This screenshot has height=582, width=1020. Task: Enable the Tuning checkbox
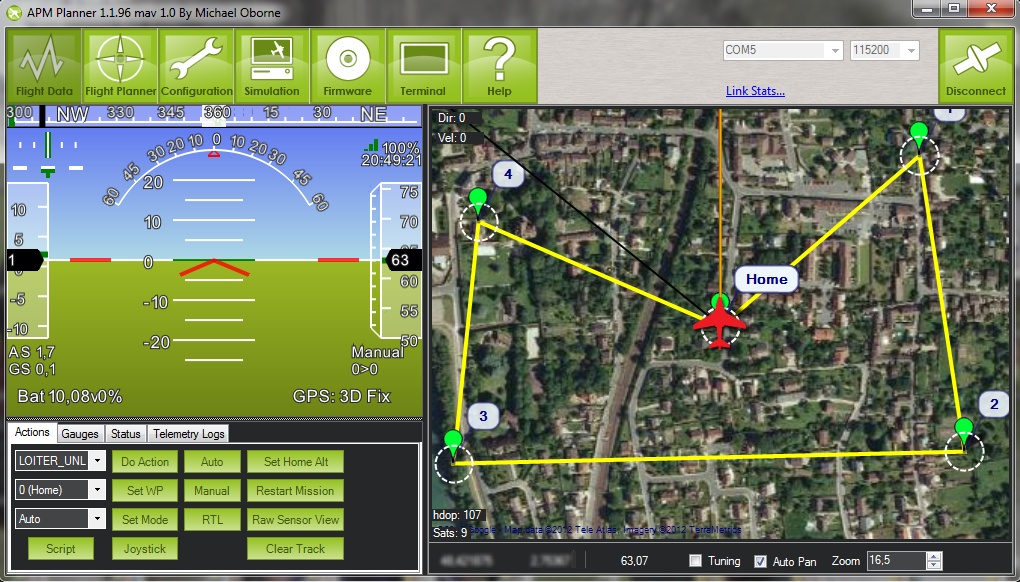pos(696,561)
